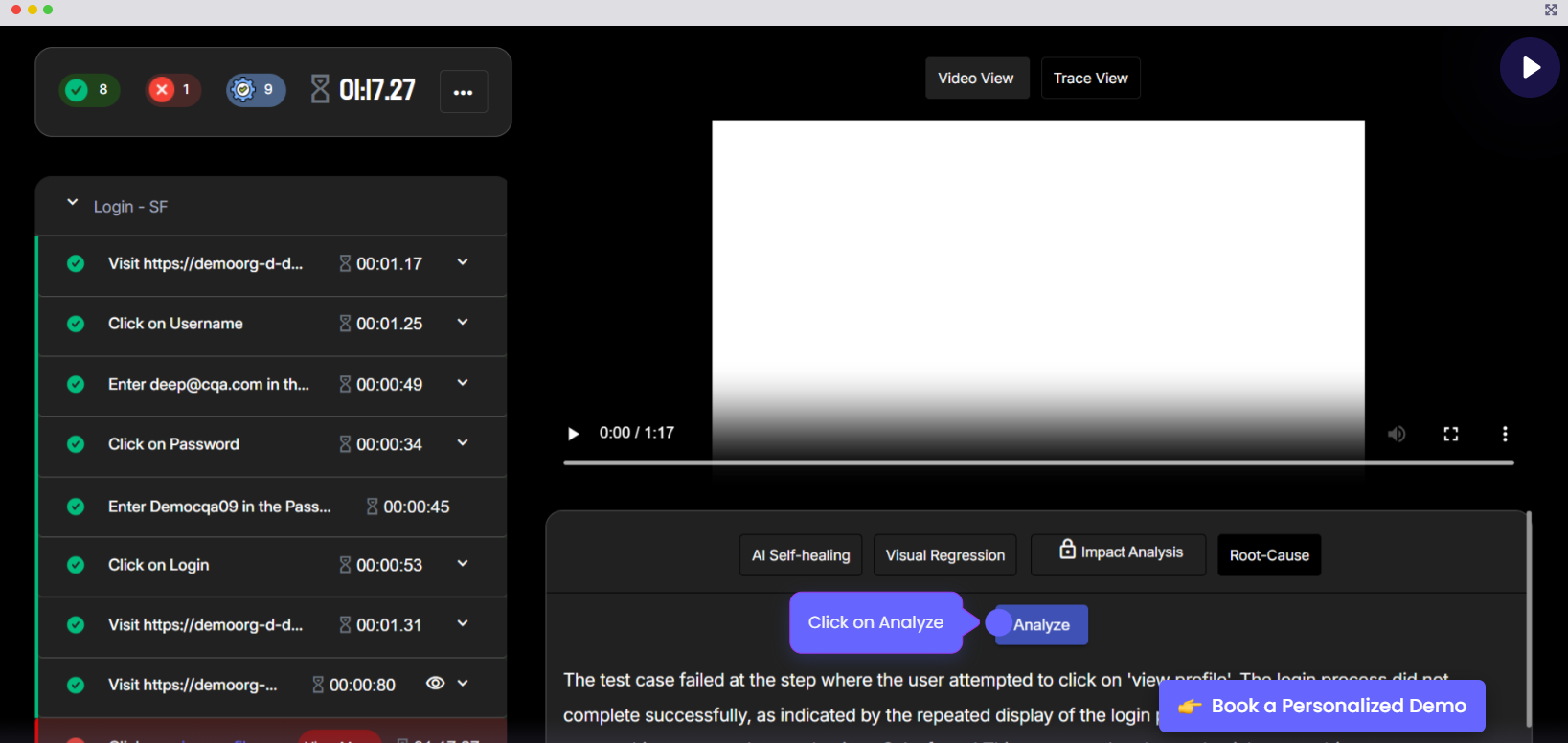Click the red failed tests count badge
This screenshot has height=743, width=1568.
click(x=172, y=90)
